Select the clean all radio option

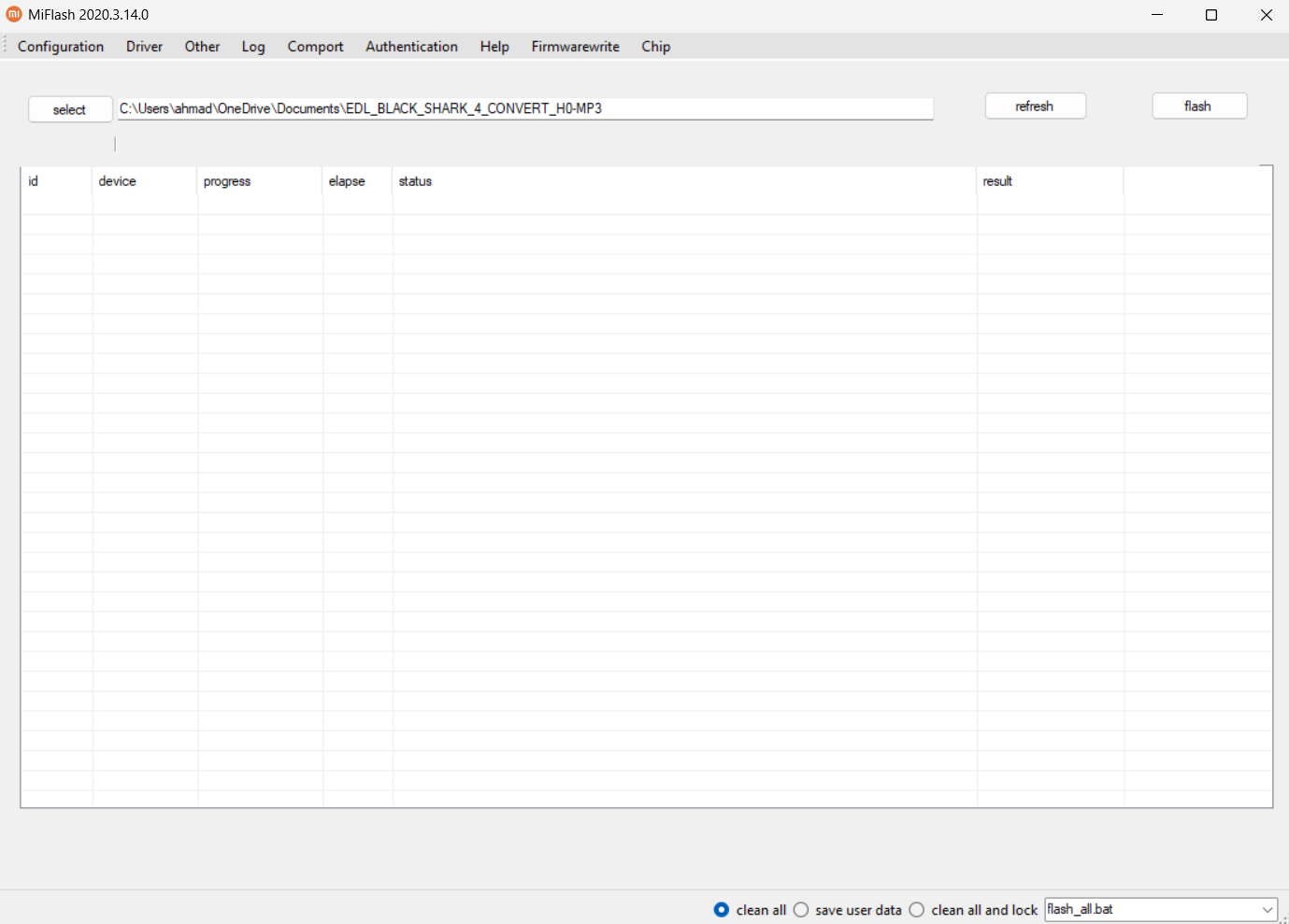(x=722, y=910)
